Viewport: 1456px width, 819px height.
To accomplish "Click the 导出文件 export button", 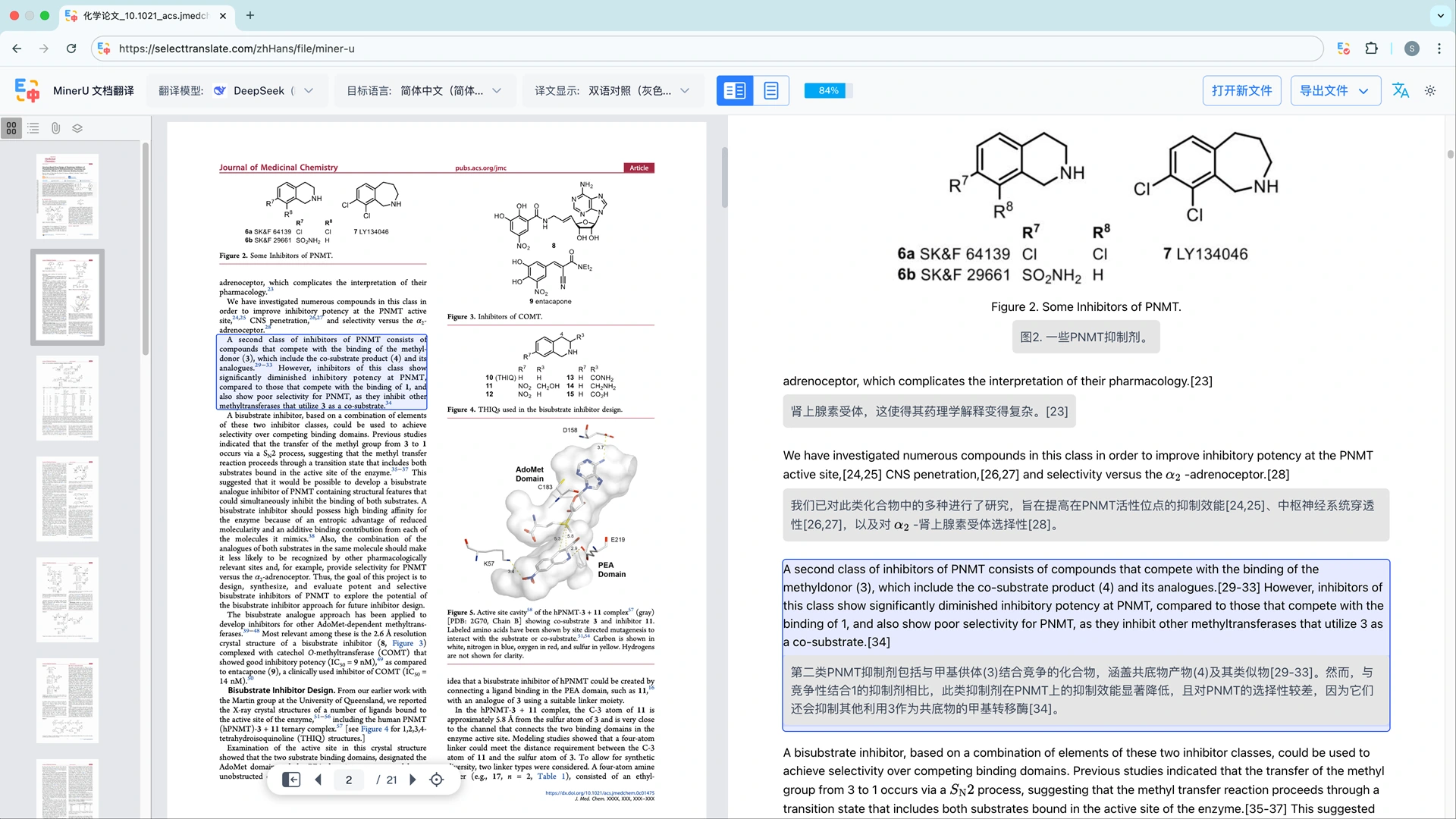I will pyautogui.click(x=1335, y=90).
